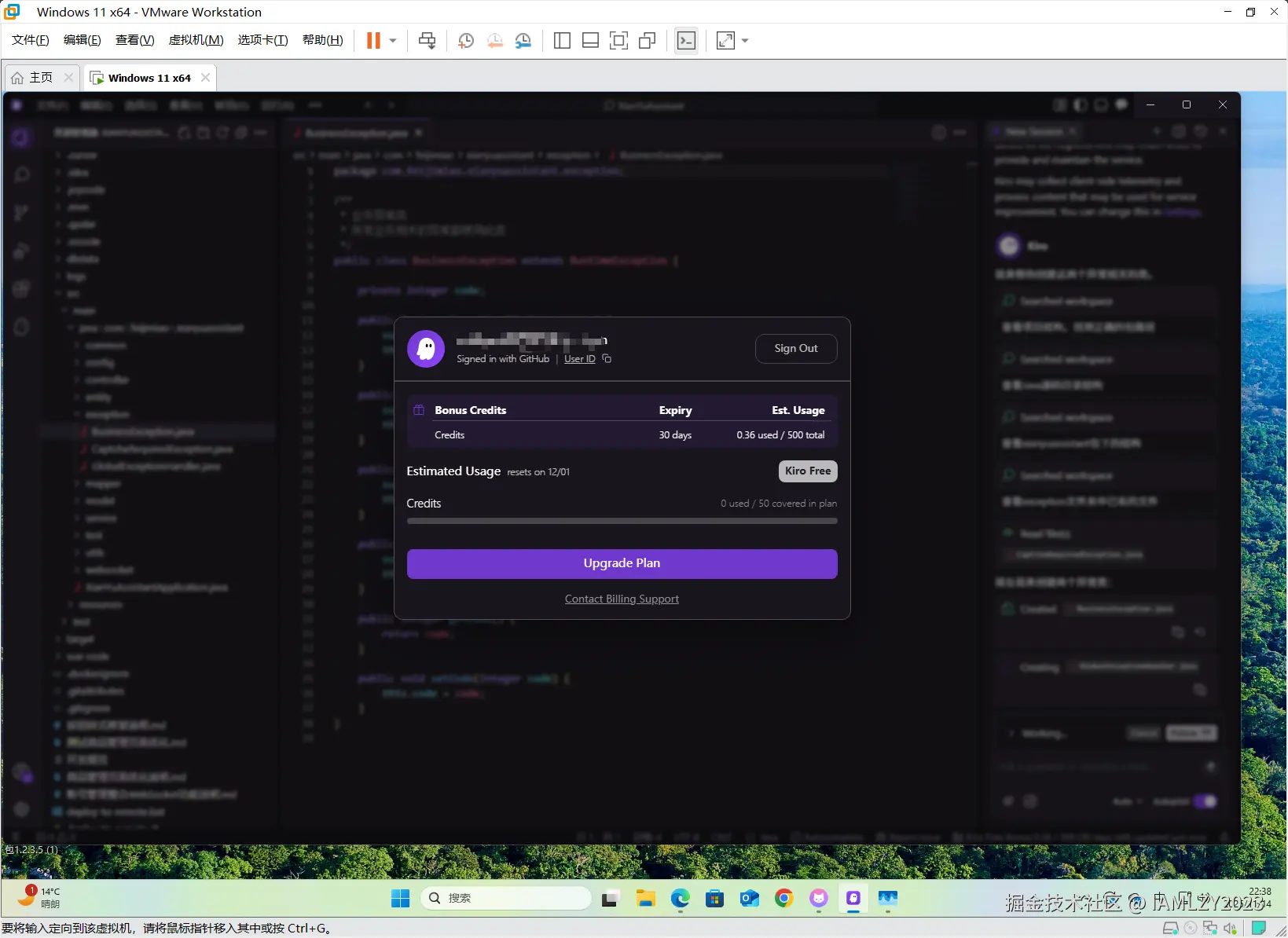
Task: Open the Contact Billing Support link
Action: [622, 599]
